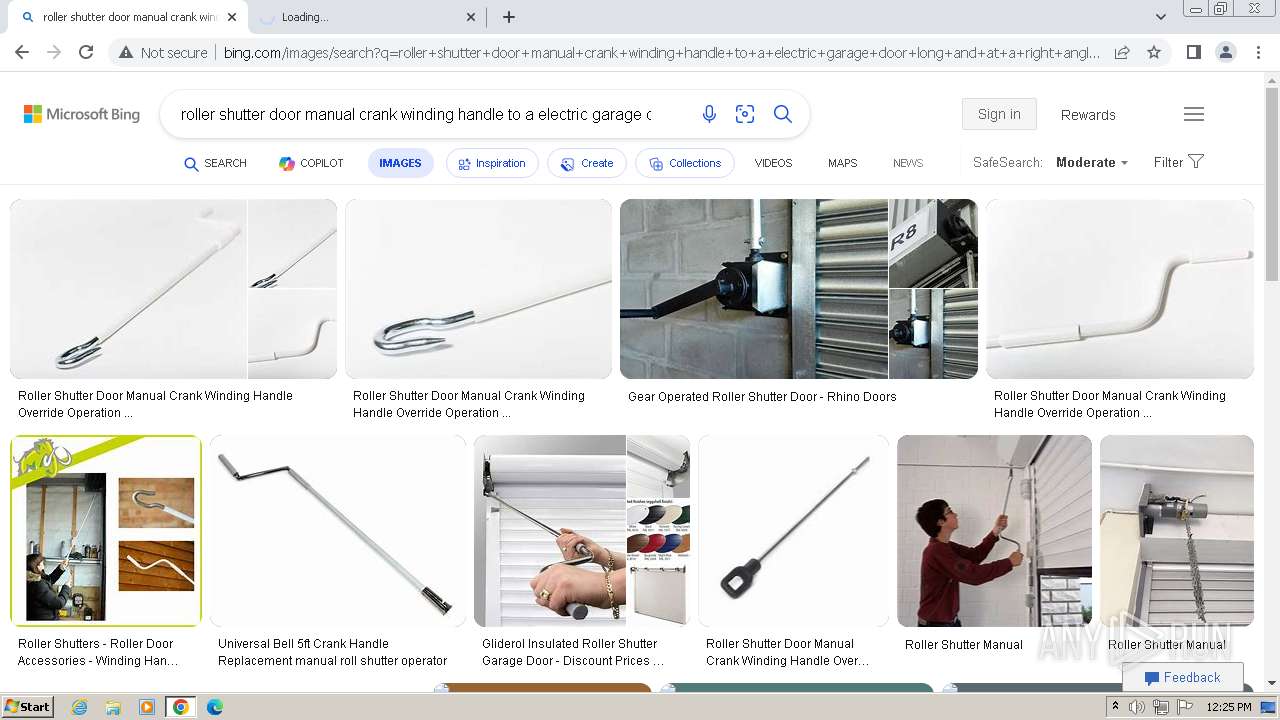1280x720 pixels.
Task: Switch to the NEWS tab
Action: pyautogui.click(x=908, y=163)
